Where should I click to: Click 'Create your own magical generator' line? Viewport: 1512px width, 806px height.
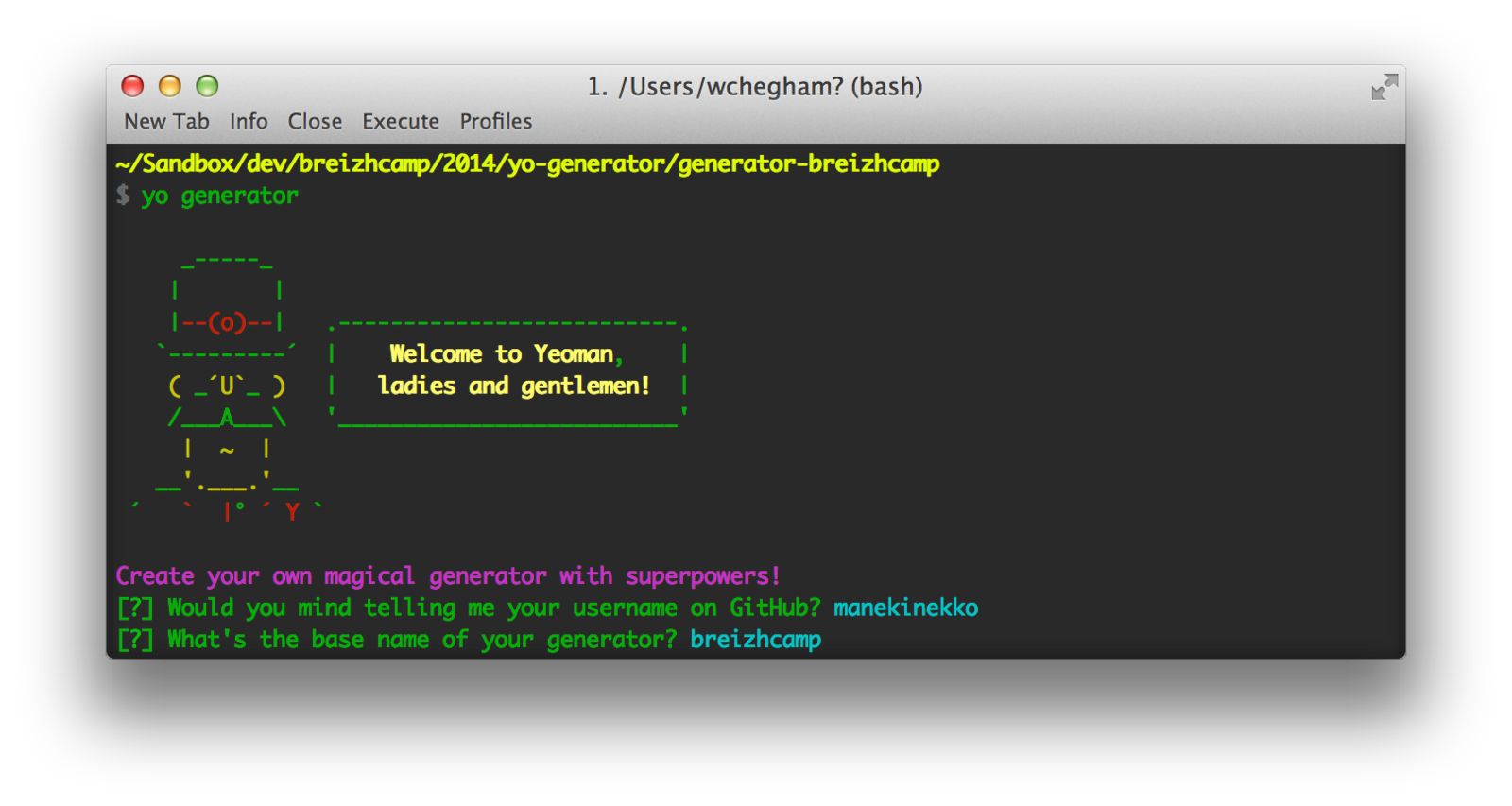448,576
